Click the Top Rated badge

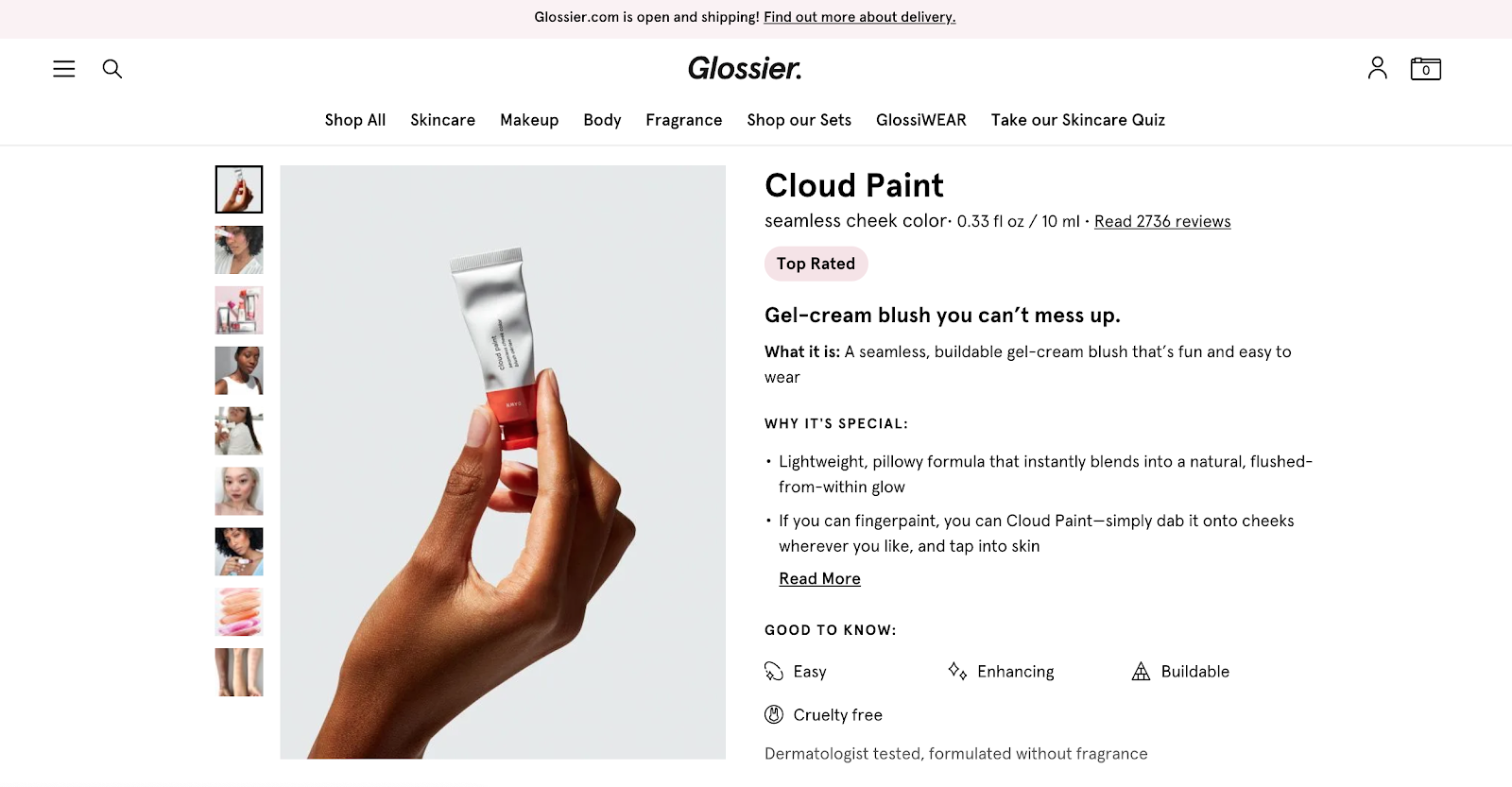pyautogui.click(x=816, y=264)
